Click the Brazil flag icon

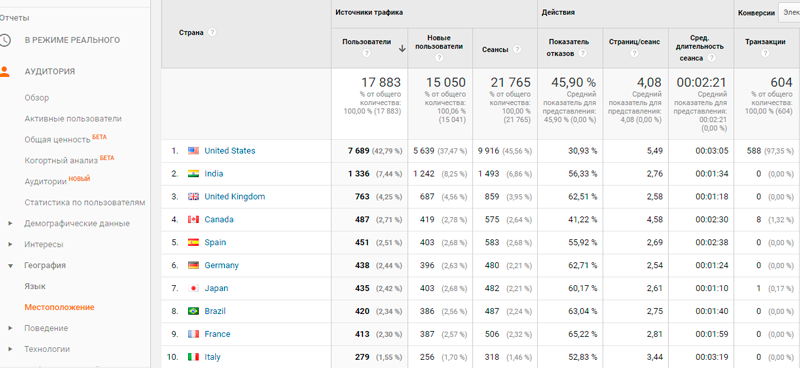pyautogui.click(x=193, y=311)
